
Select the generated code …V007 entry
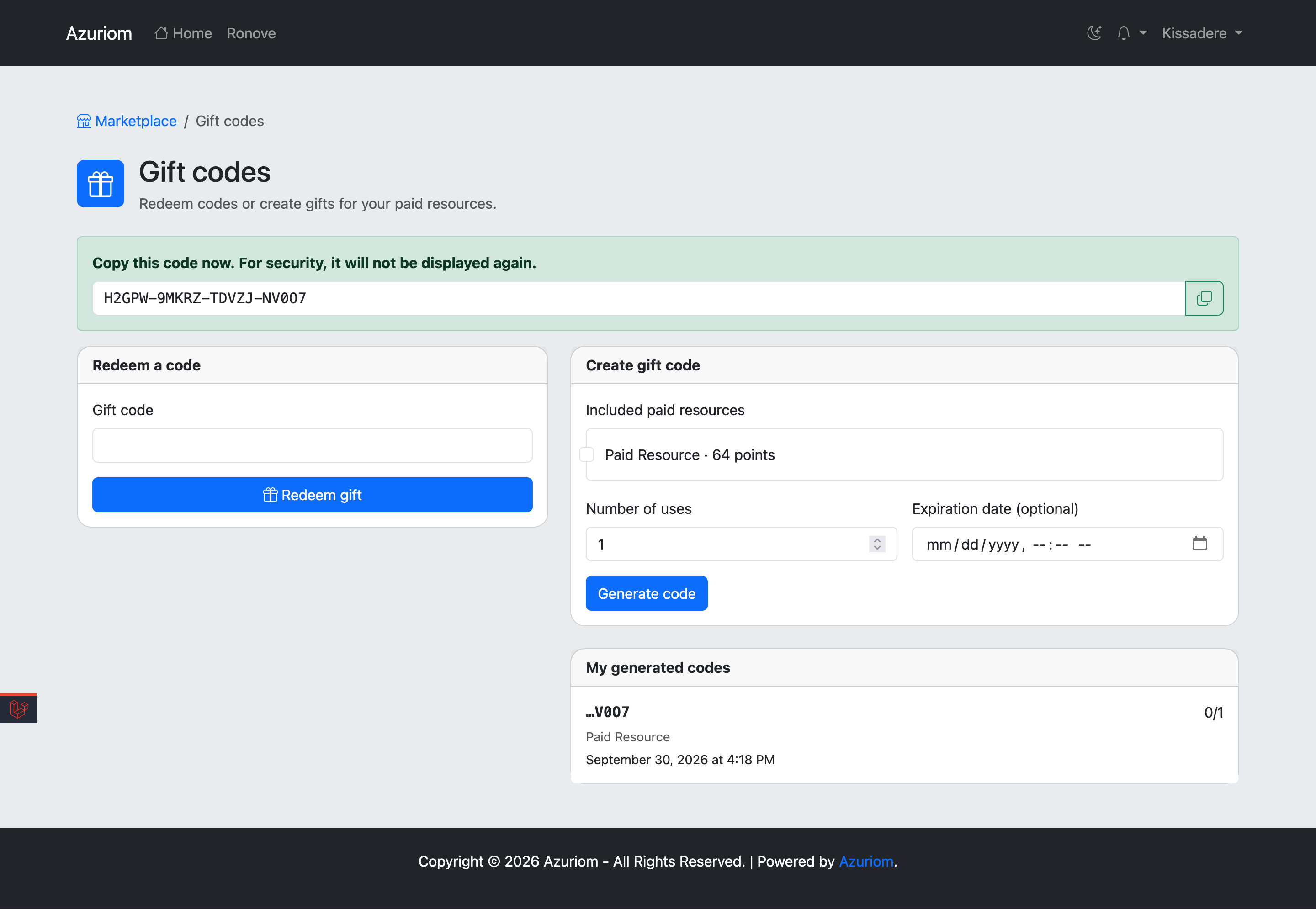[904, 735]
